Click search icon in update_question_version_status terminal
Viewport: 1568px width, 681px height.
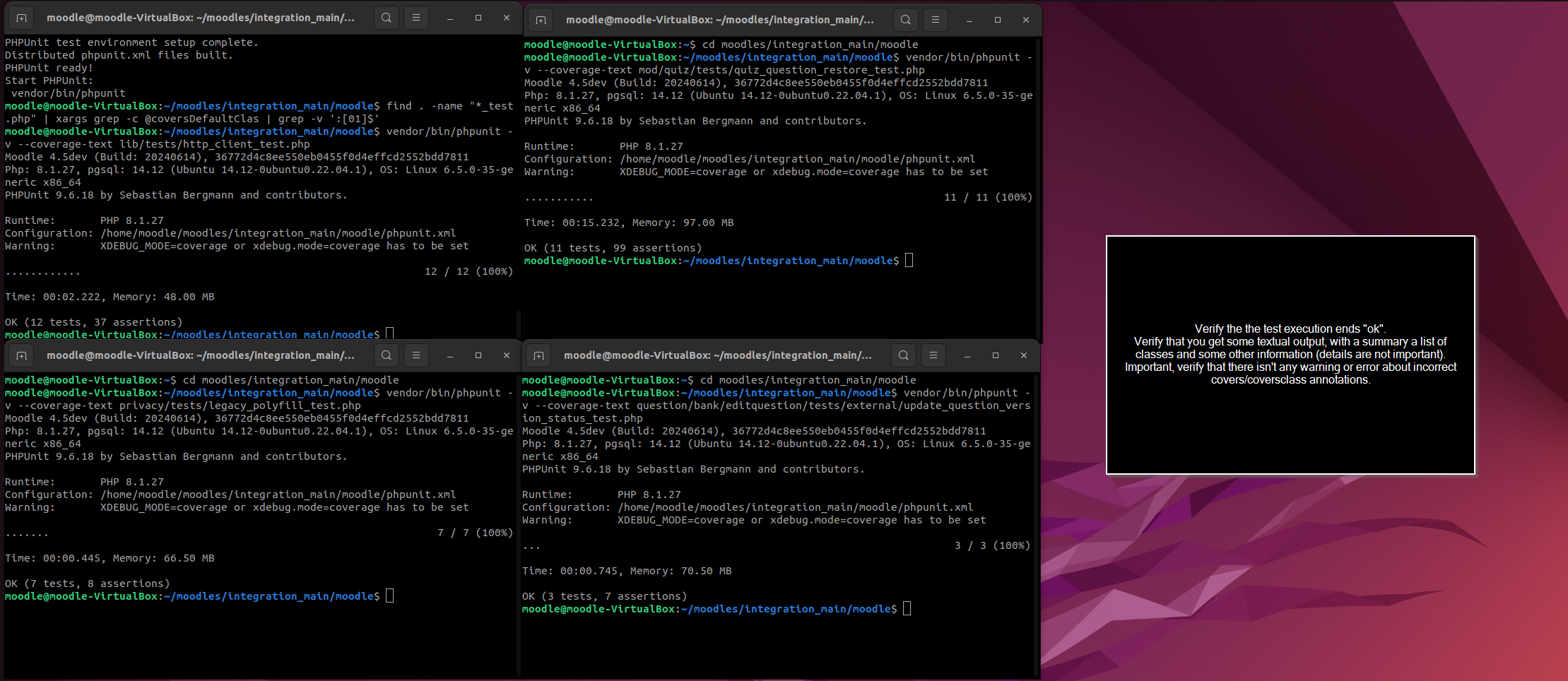click(x=904, y=356)
